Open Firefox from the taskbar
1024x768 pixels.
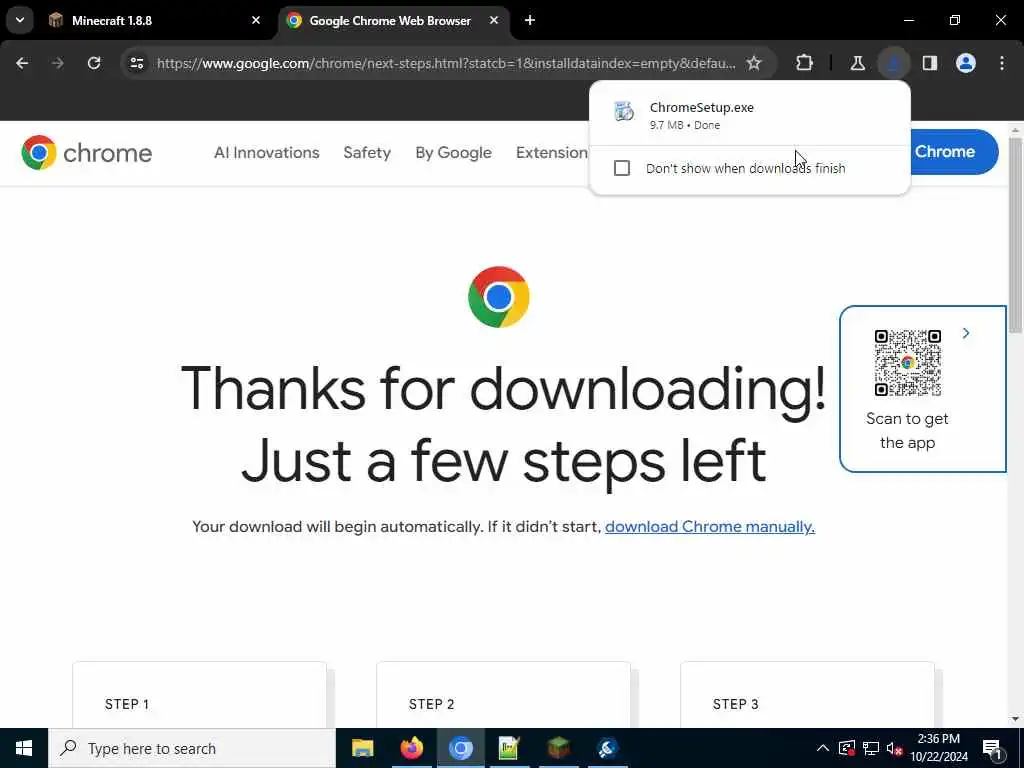(x=411, y=748)
